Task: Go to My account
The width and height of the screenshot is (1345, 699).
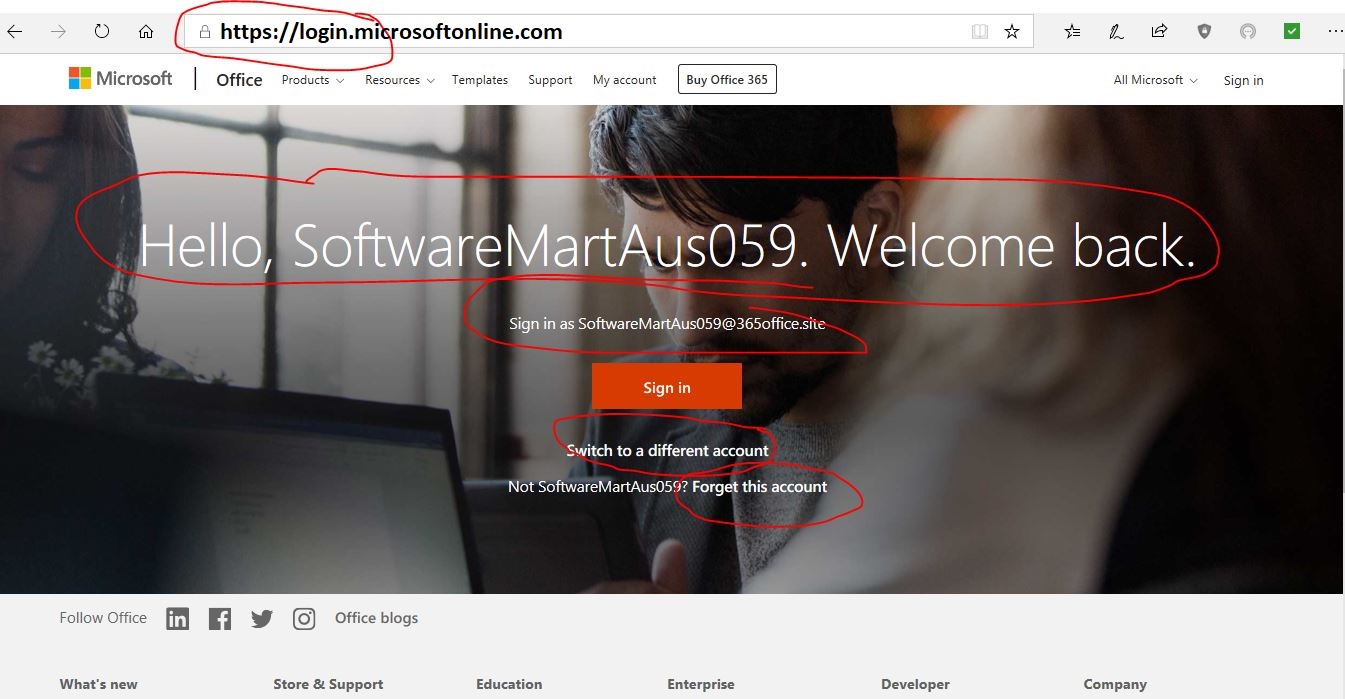Action: (x=625, y=80)
